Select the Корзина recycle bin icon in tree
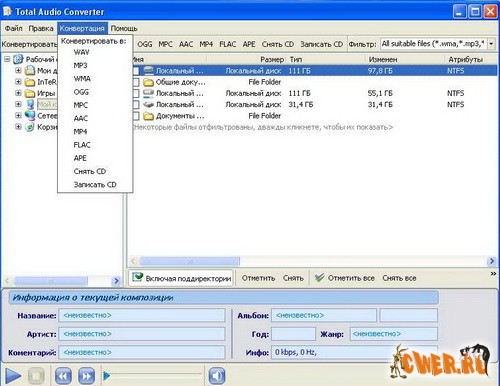Image resolution: width=500 pixels, height=386 pixels. point(30,127)
